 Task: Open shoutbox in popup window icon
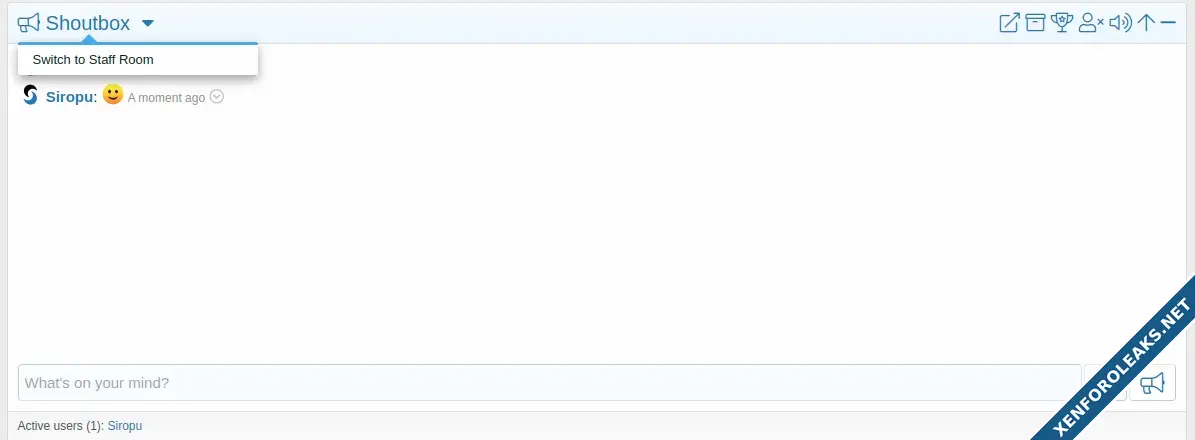pos(1009,23)
